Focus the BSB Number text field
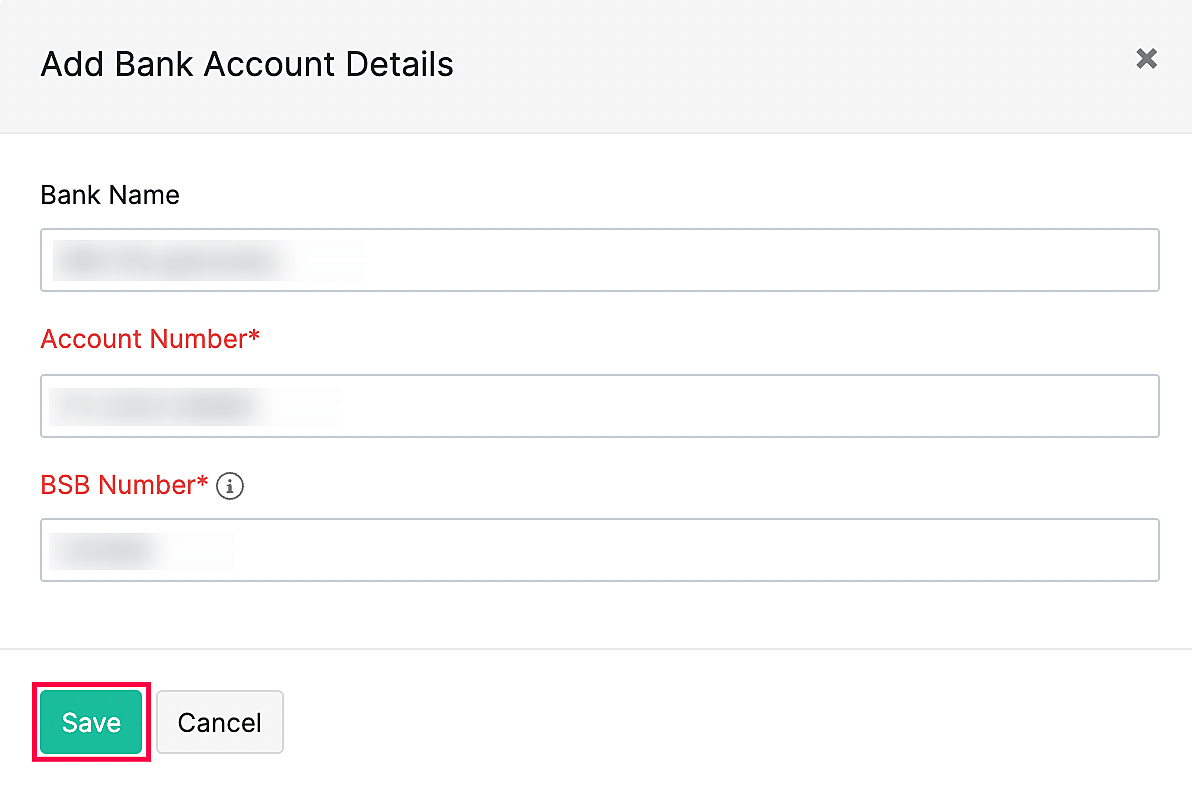Viewport: 1192px width, 794px height. (600, 550)
